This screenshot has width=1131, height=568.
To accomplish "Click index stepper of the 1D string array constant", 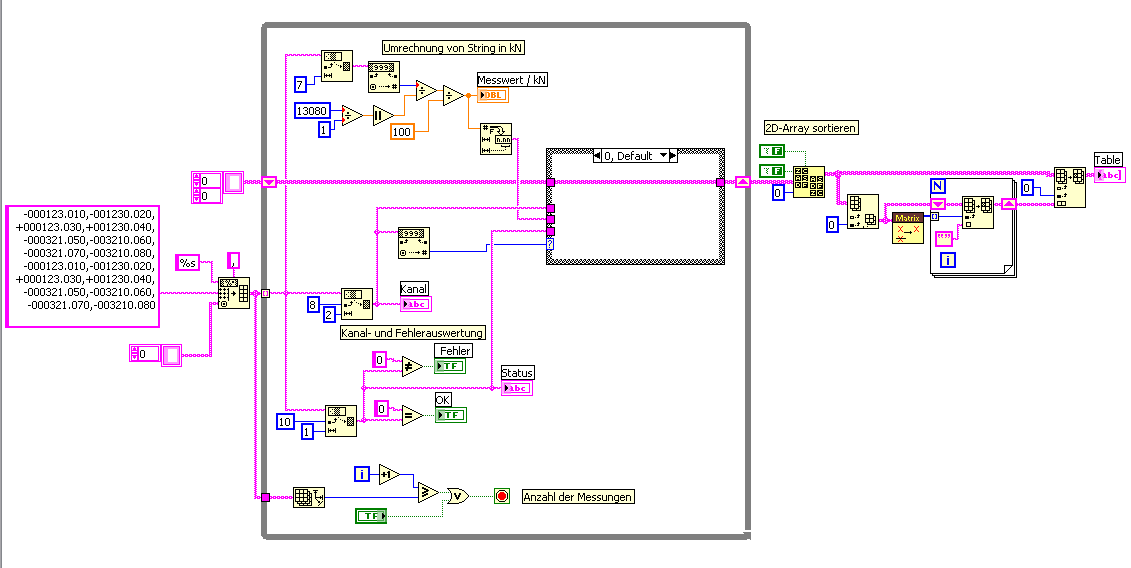I will click(137, 354).
